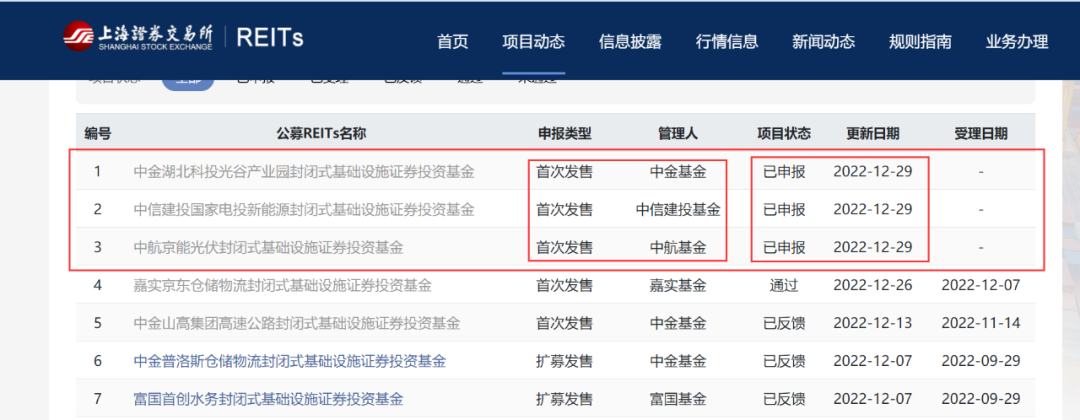Go to 行情信息 section
Image resolution: width=1080 pixels, height=420 pixels.
coord(727,41)
